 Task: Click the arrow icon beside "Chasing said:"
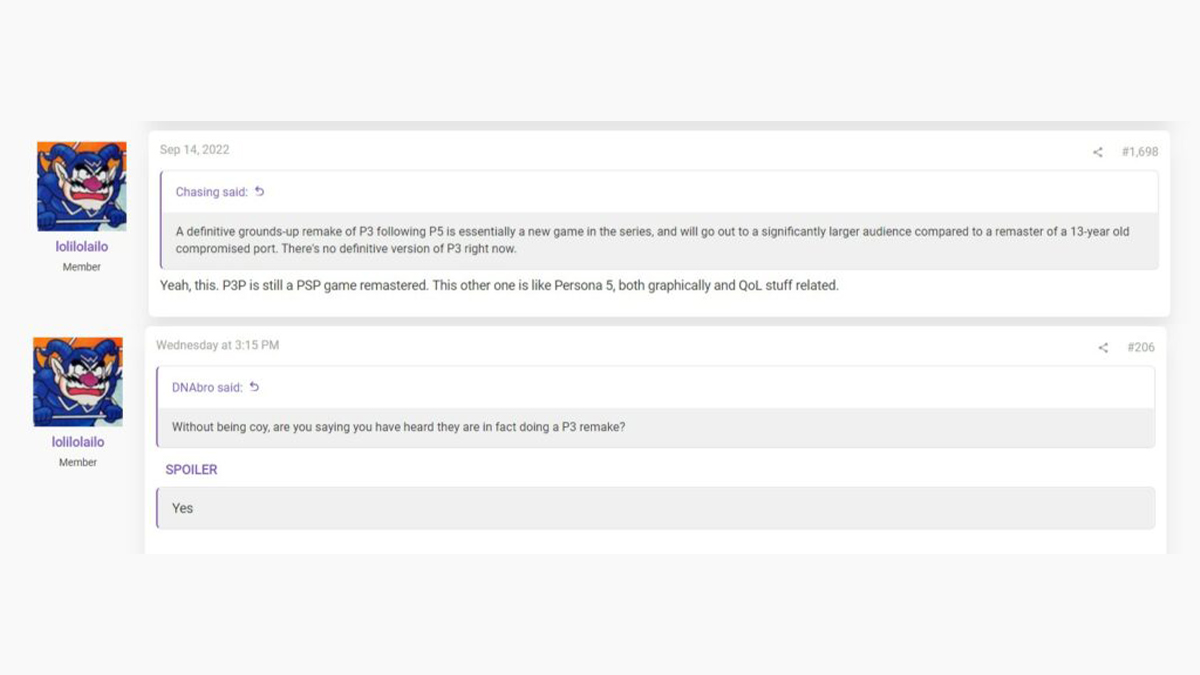(260, 192)
